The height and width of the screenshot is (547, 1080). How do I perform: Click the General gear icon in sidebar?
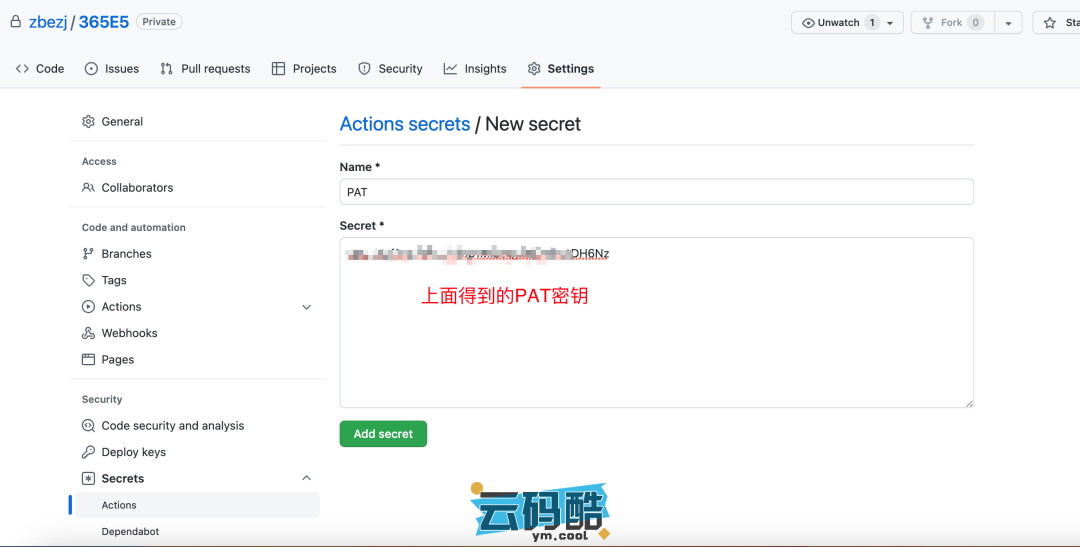(x=89, y=122)
